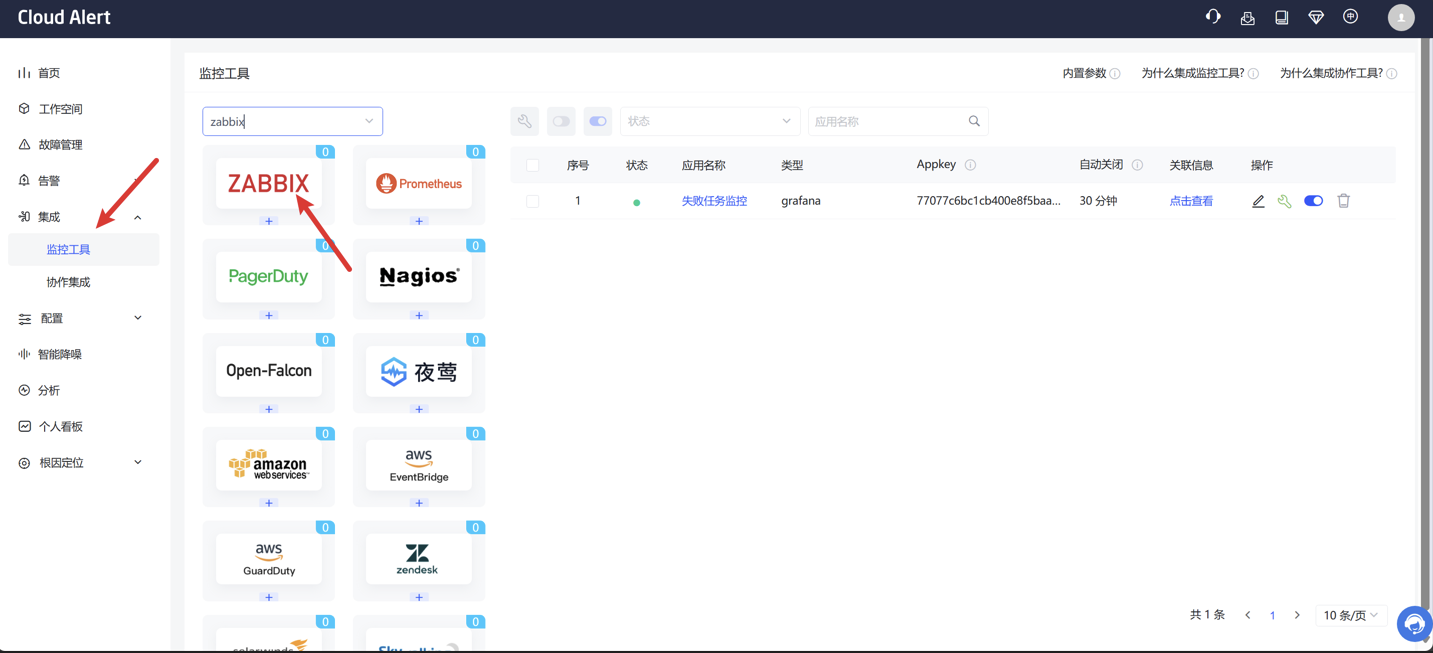Switch language via the globe icon
This screenshot has width=1433, height=653.
tap(1351, 17)
